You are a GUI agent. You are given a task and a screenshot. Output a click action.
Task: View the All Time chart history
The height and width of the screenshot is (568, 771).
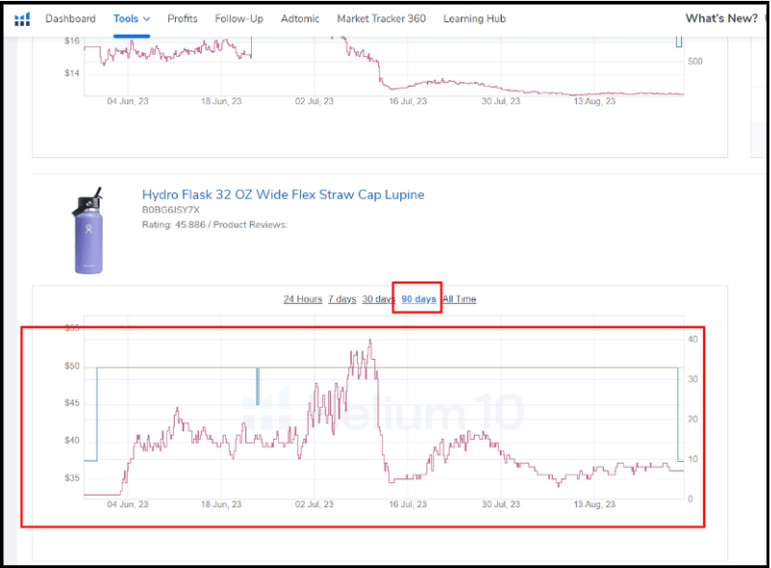[459, 299]
